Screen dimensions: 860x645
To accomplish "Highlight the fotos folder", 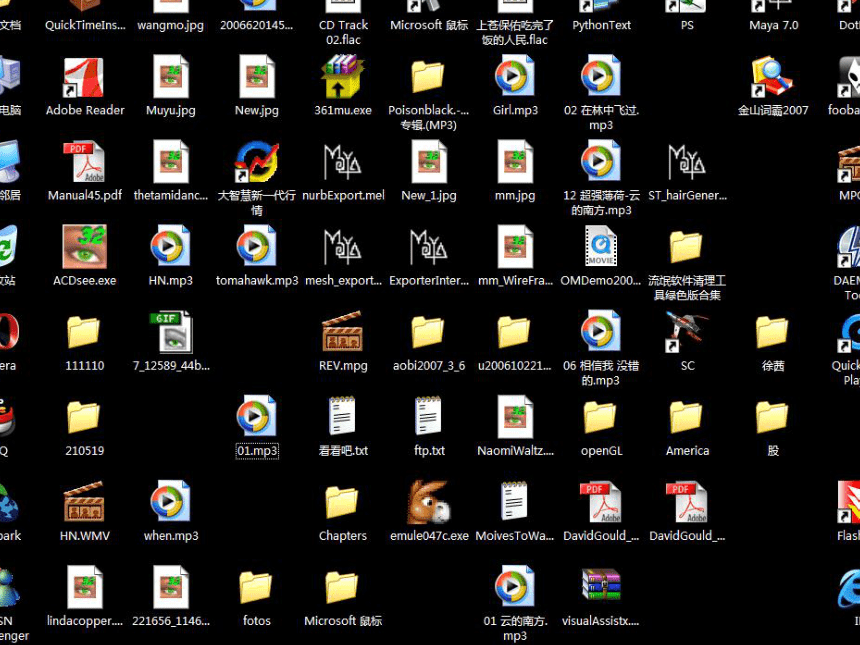I will click(x=257, y=587).
